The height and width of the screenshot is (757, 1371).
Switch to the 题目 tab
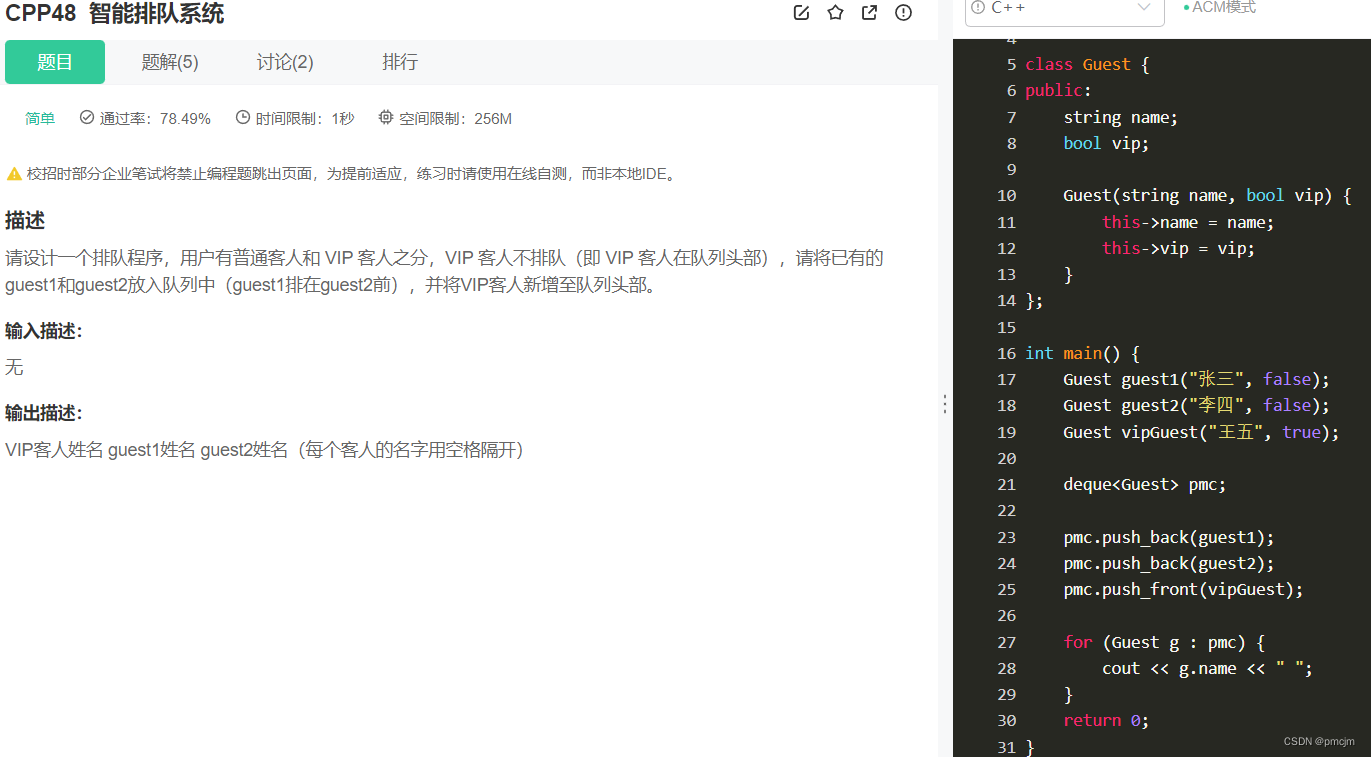click(x=55, y=62)
